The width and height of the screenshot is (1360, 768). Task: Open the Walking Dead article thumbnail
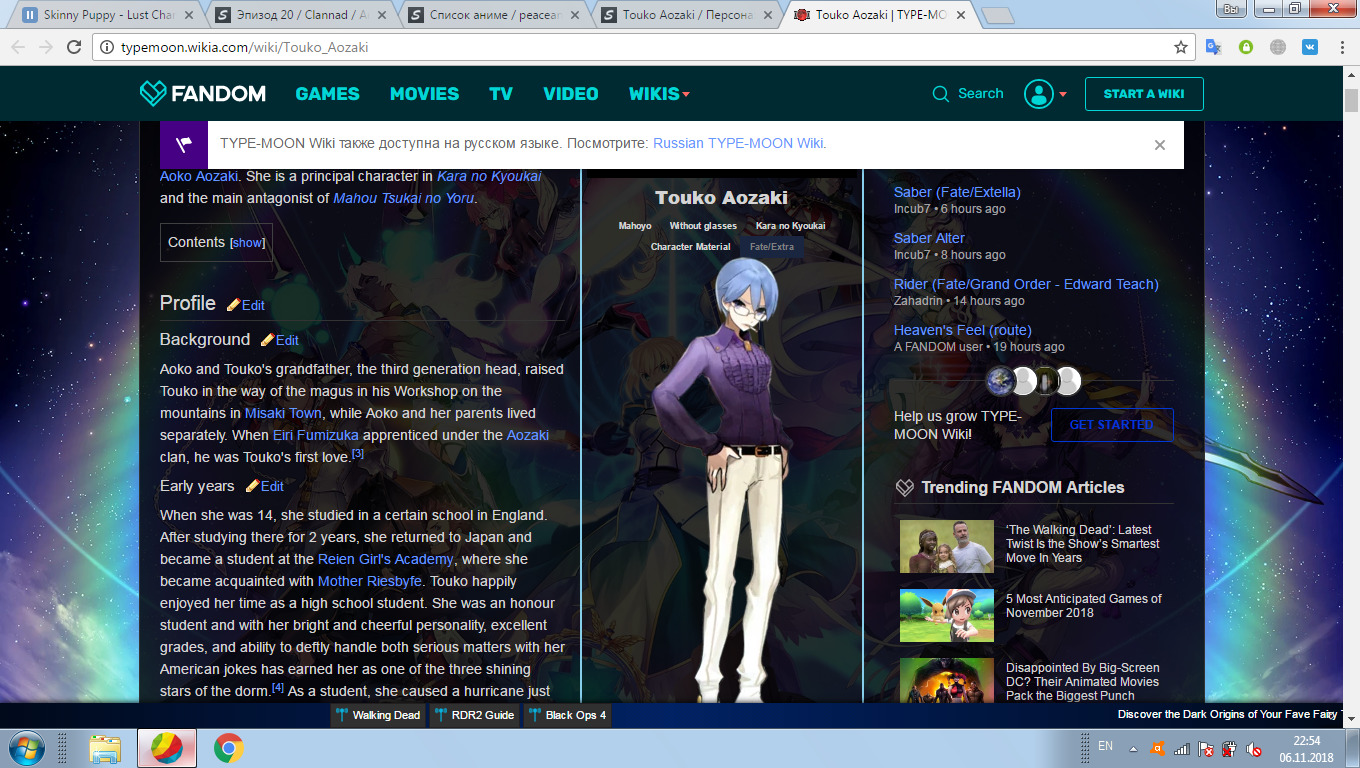946,545
